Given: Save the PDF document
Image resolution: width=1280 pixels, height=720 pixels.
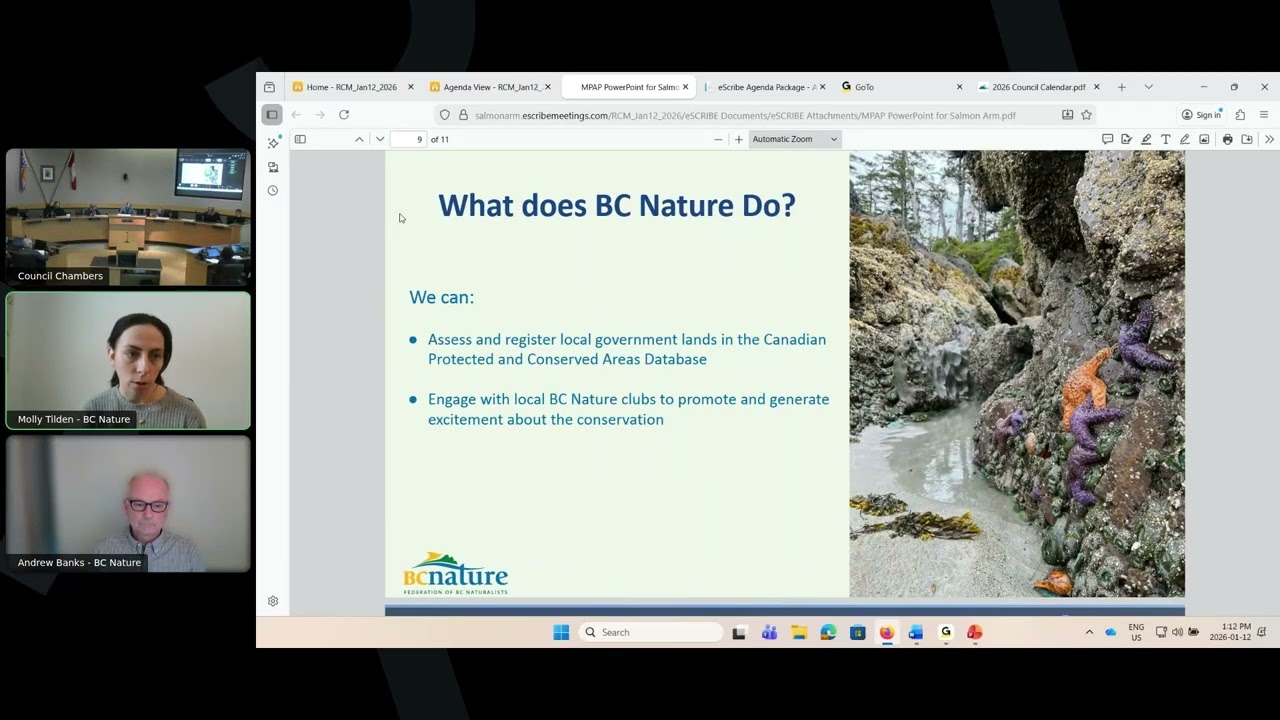Looking at the screenshot, I should 1247,139.
